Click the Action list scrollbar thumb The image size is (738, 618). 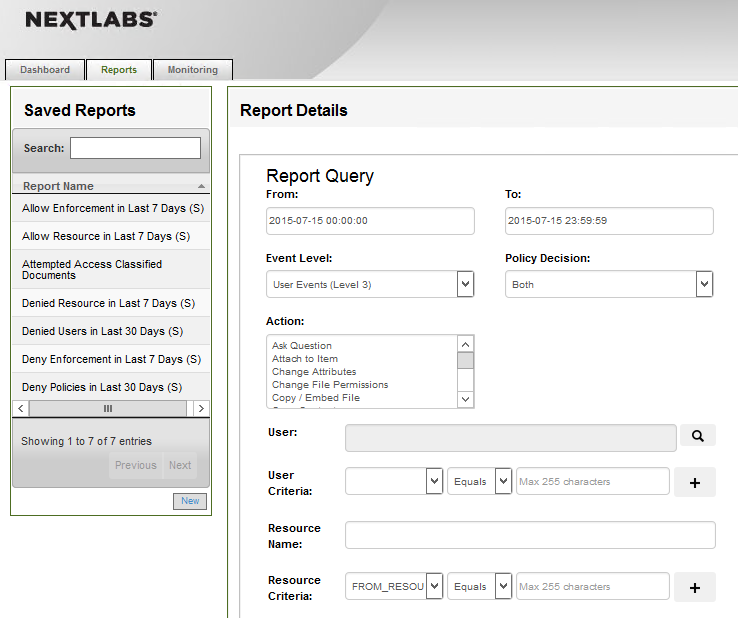coord(465,361)
